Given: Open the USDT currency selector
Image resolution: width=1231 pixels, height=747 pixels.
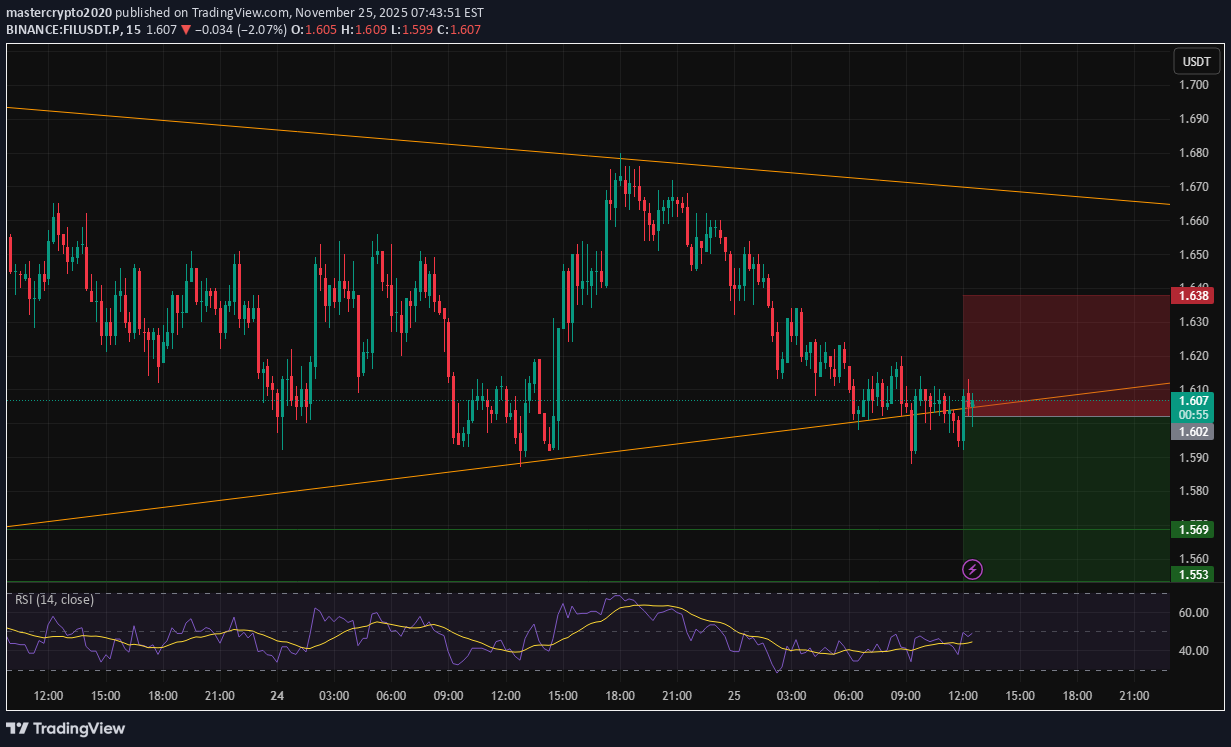Looking at the screenshot, I should 1196,61.
